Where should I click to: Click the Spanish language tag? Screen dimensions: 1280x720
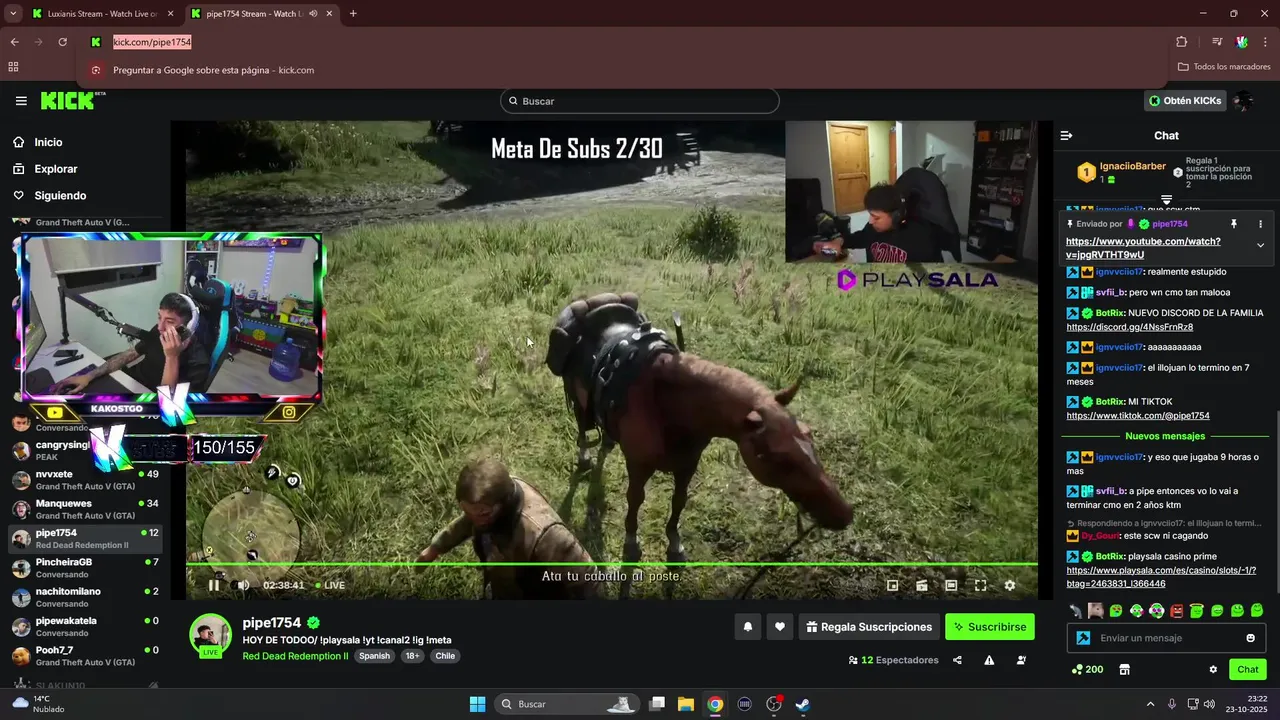pyautogui.click(x=374, y=656)
